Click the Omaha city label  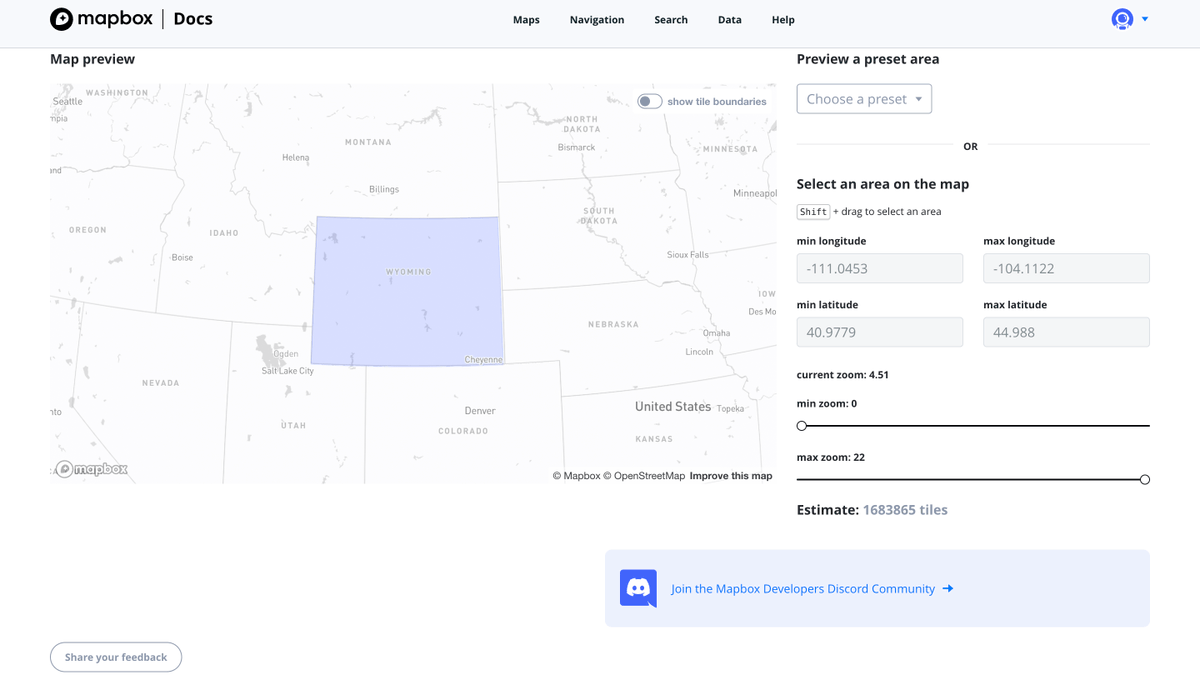[x=717, y=333]
